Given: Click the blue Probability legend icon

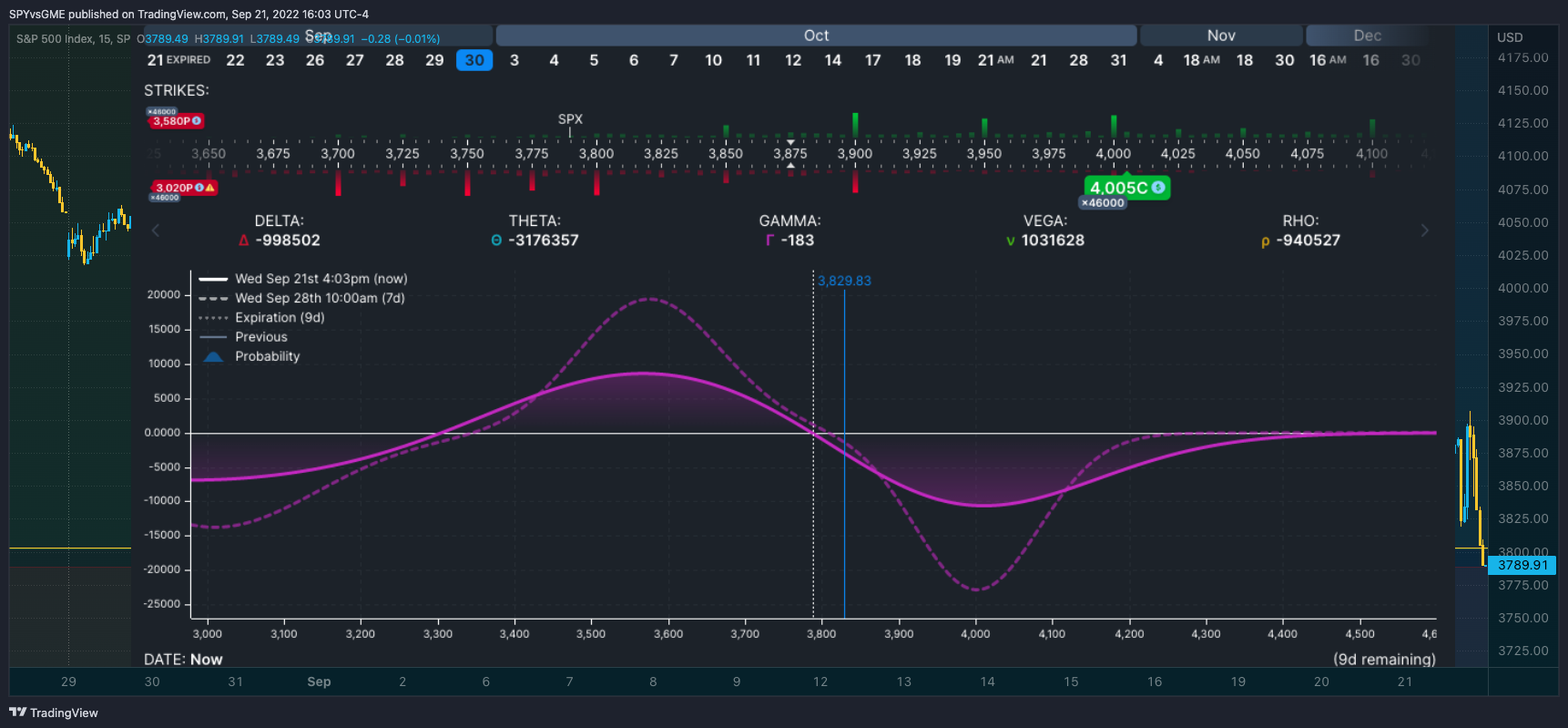Looking at the screenshot, I should click(x=213, y=357).
